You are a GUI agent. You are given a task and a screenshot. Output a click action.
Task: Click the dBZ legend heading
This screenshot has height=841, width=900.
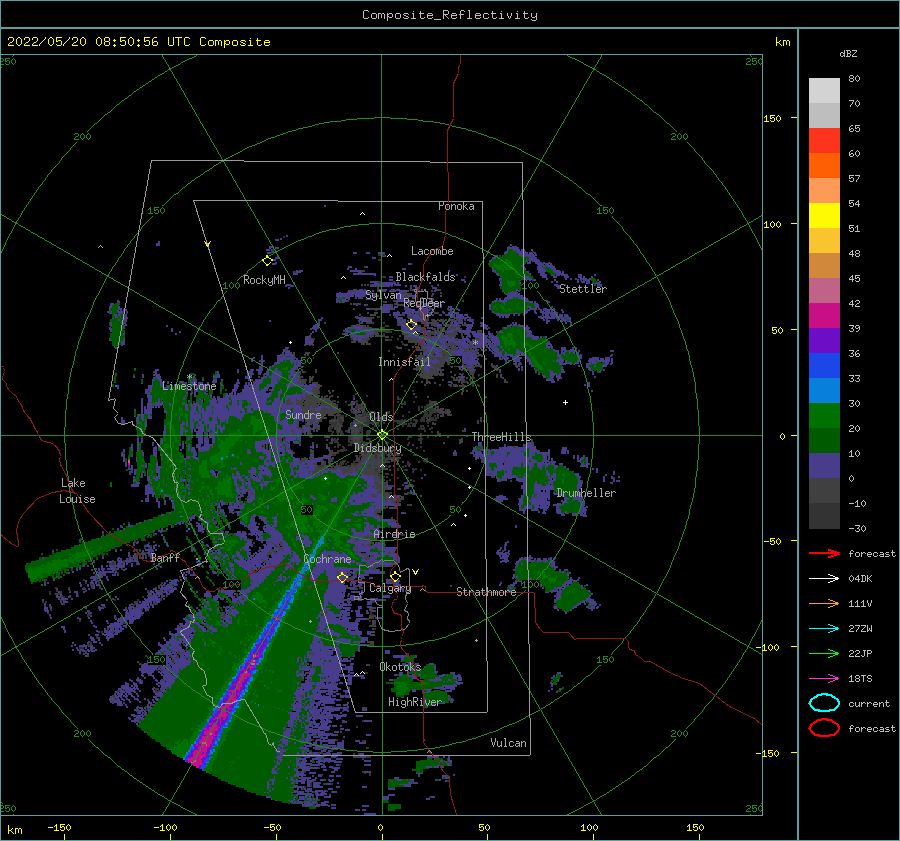(848, 54)
